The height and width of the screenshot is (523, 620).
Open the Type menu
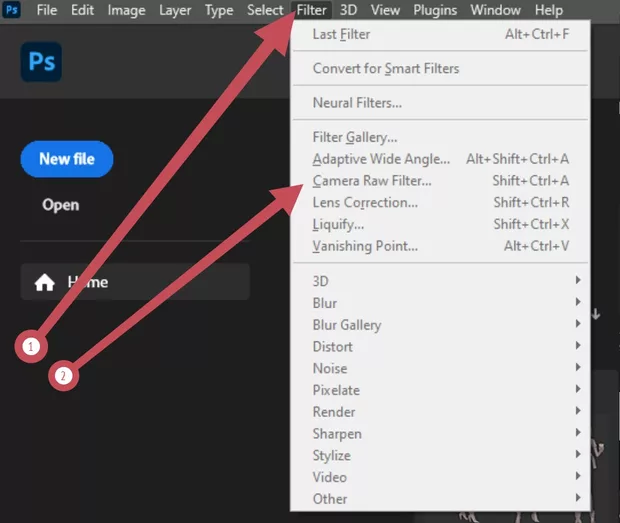point(219,10)
